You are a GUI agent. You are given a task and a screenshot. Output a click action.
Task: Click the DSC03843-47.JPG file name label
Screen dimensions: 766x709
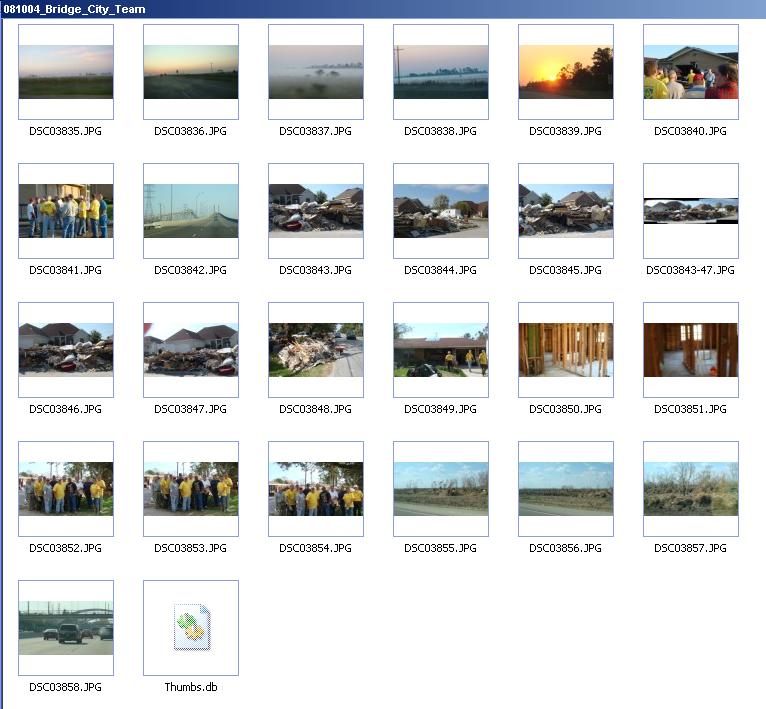[x=691, y=270]
